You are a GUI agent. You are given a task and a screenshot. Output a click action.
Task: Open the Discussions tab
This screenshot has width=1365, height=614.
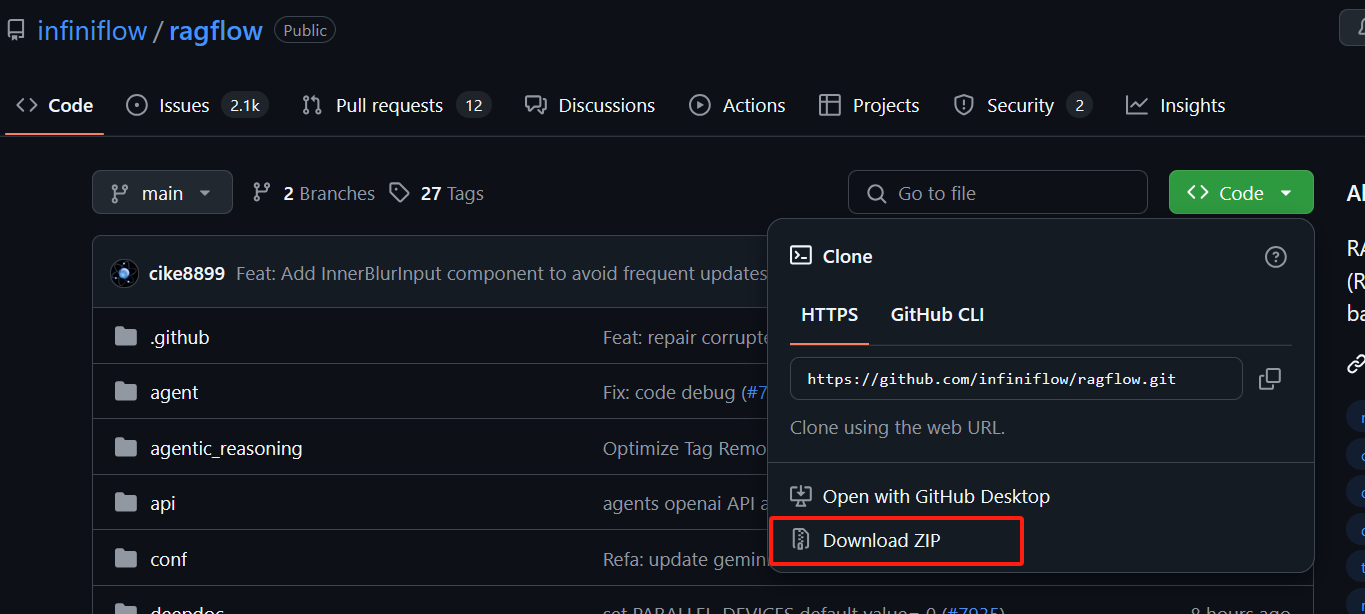pos(590,105)
